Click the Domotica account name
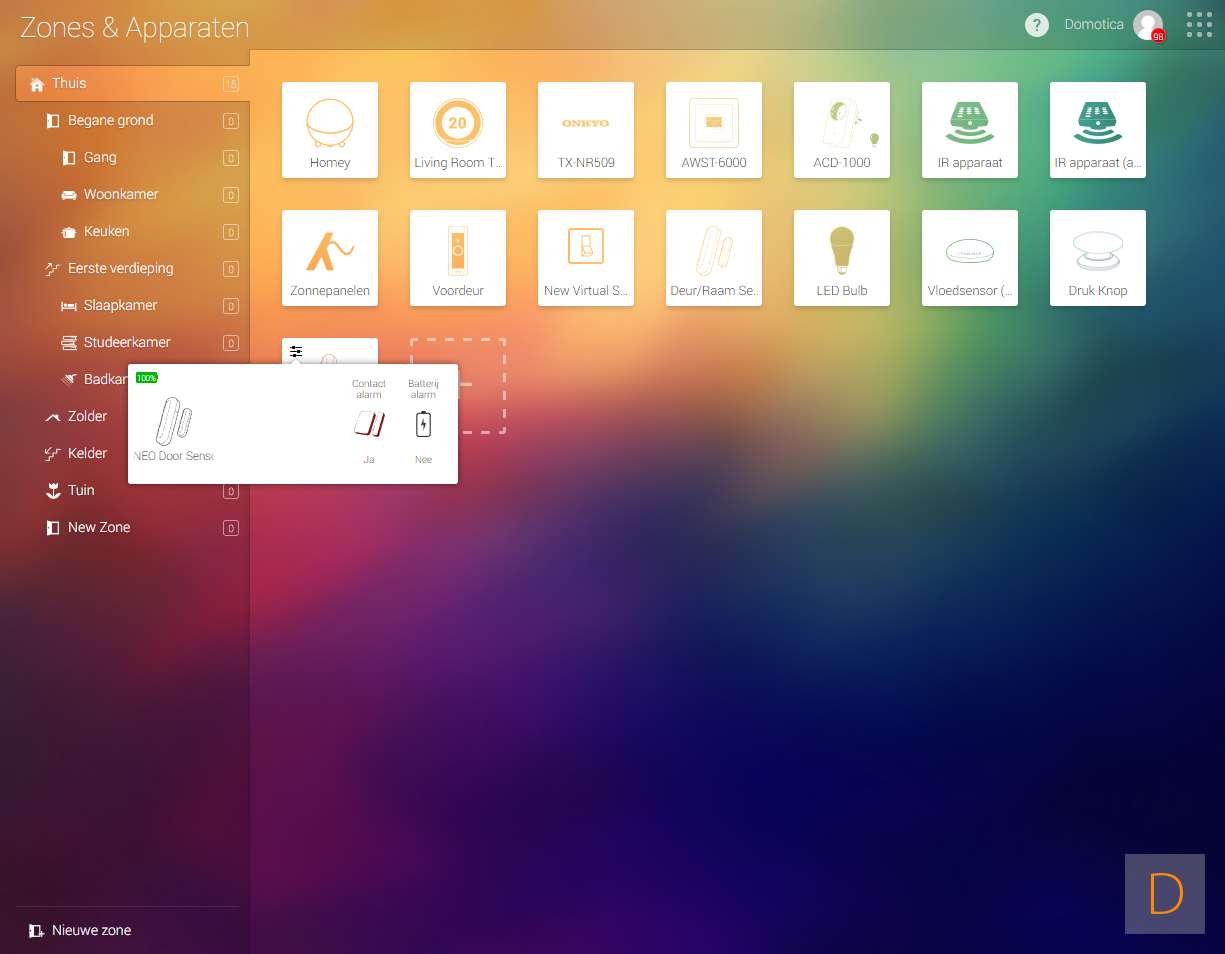This screenshot has width=1225, height=954. point(1094,24)
